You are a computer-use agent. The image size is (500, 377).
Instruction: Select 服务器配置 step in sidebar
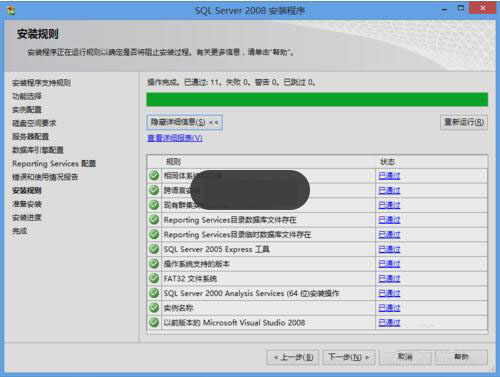point(30,136)
